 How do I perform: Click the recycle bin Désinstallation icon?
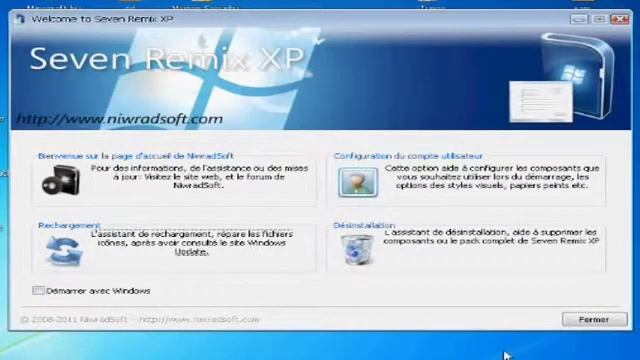pyautogui.click(x=357, y=250)
